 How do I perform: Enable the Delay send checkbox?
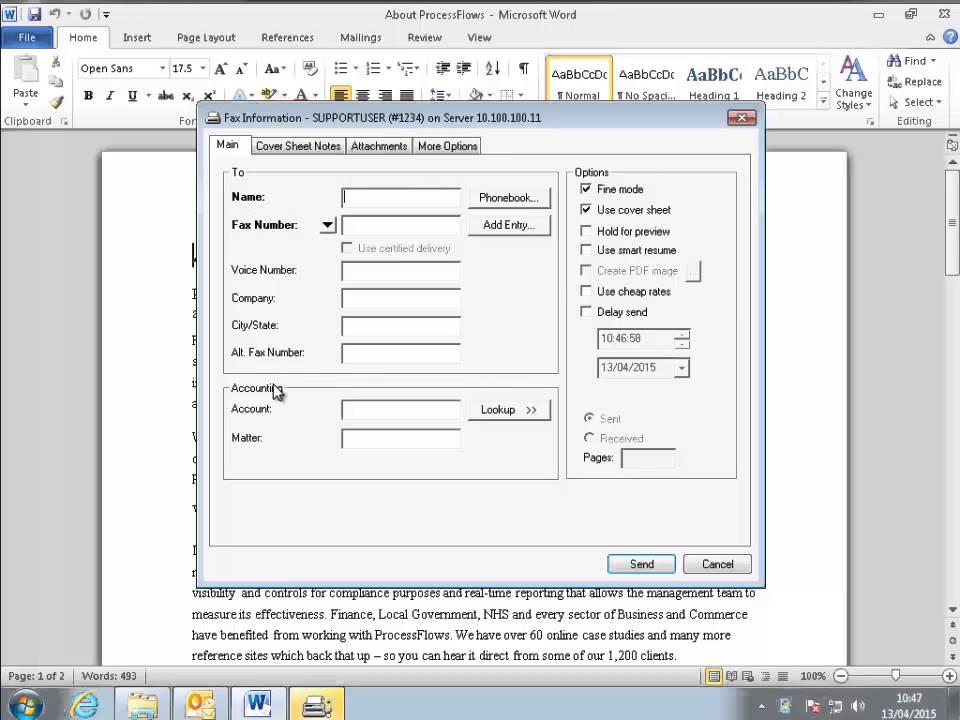[586, 312]
